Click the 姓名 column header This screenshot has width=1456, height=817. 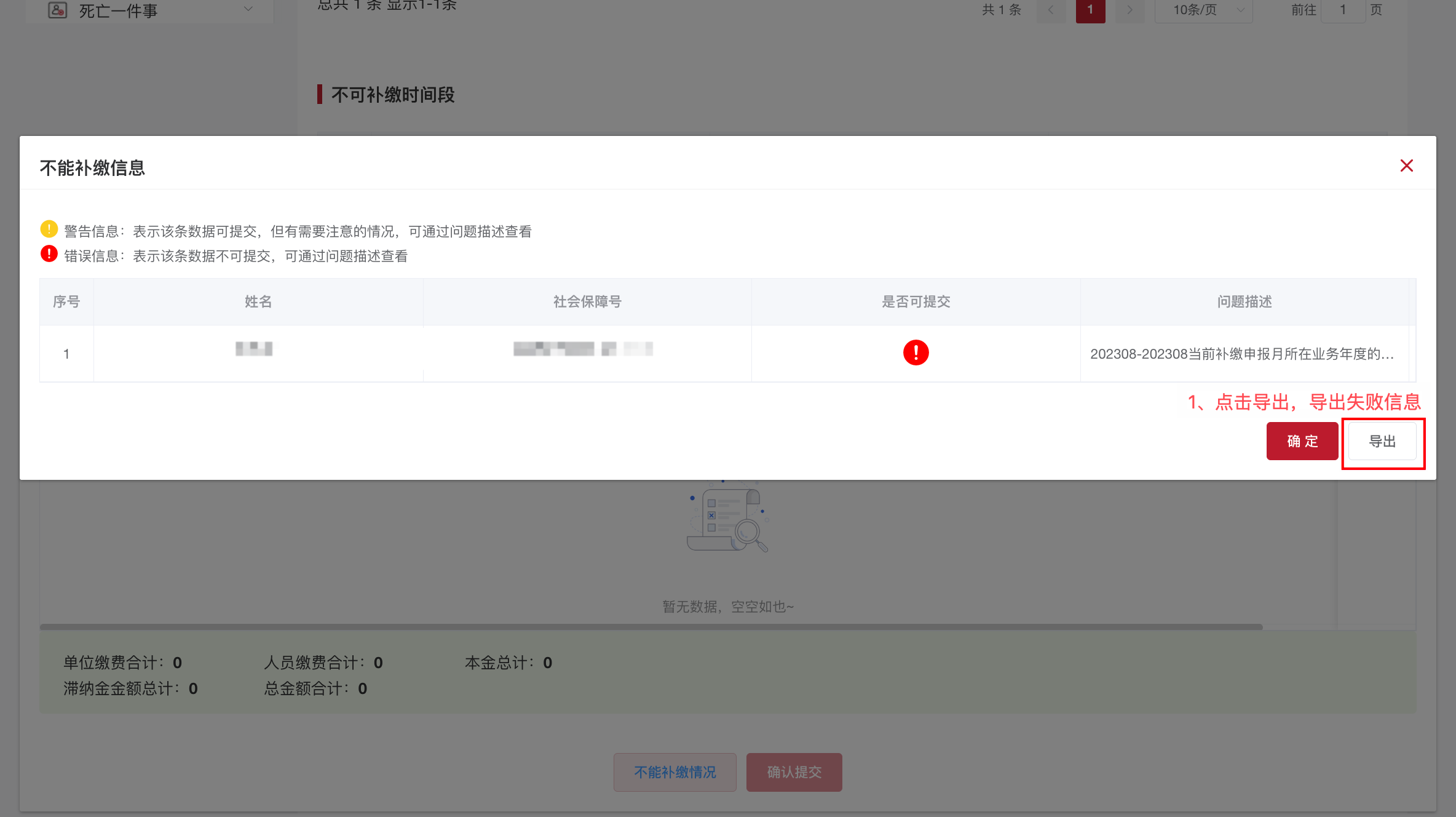(258, 301)
